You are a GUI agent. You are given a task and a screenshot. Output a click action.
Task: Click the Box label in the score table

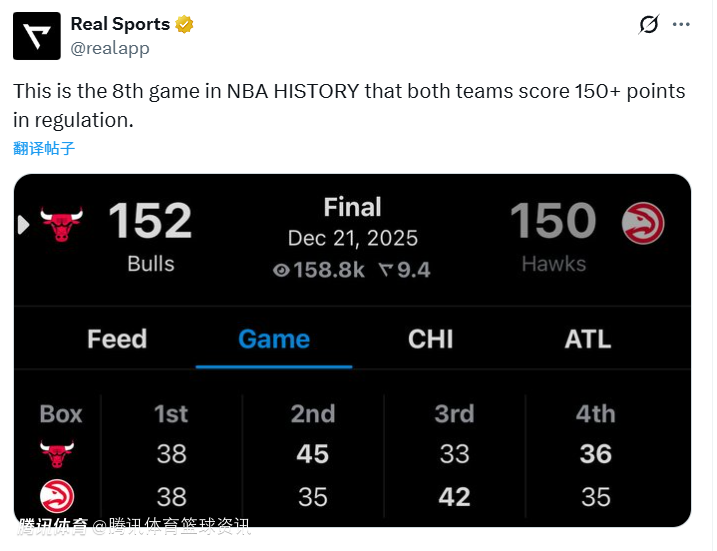(61, 414)
